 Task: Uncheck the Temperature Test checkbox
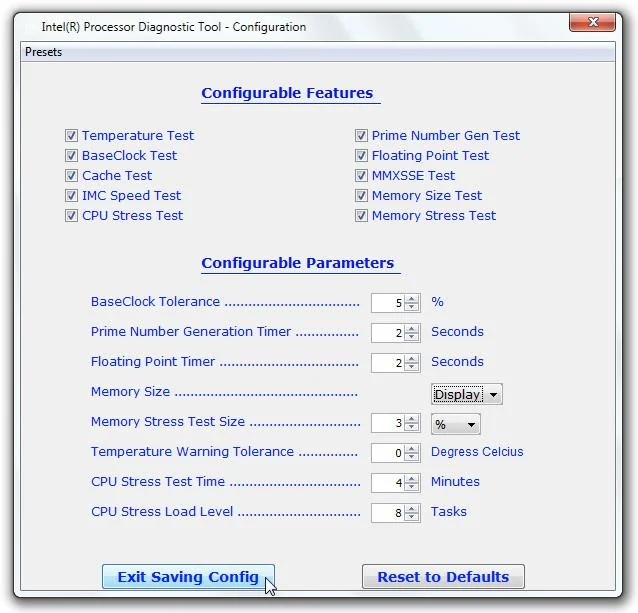coord(71,135)
